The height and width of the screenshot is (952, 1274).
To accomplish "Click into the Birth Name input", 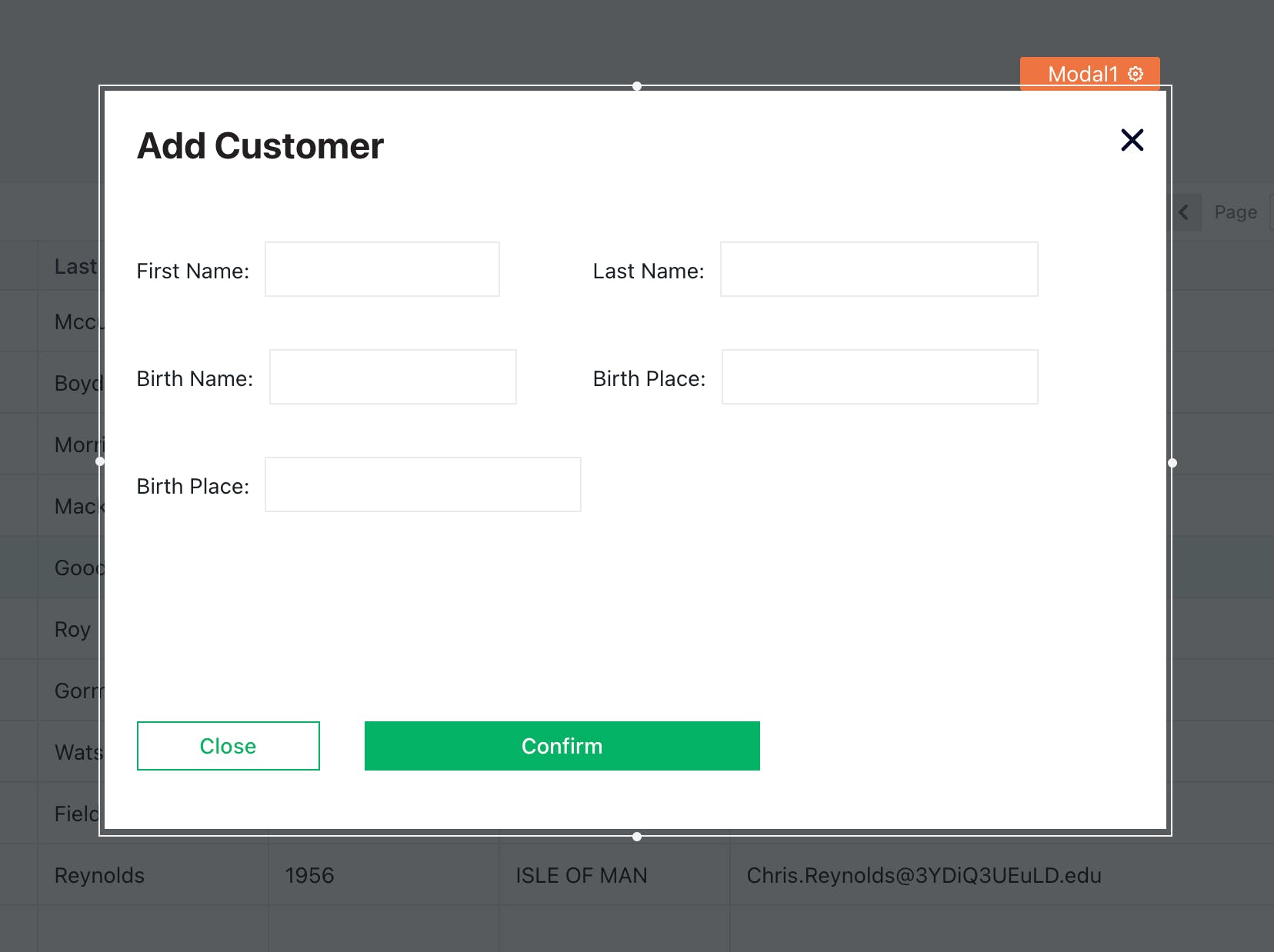I will pos(392,377).
